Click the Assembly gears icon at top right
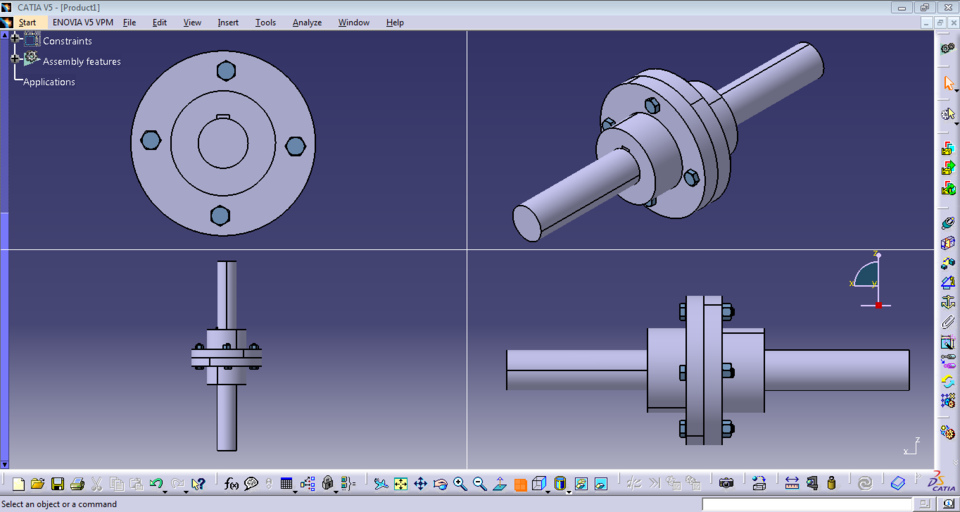960x512 pixels. click(948, 48)
